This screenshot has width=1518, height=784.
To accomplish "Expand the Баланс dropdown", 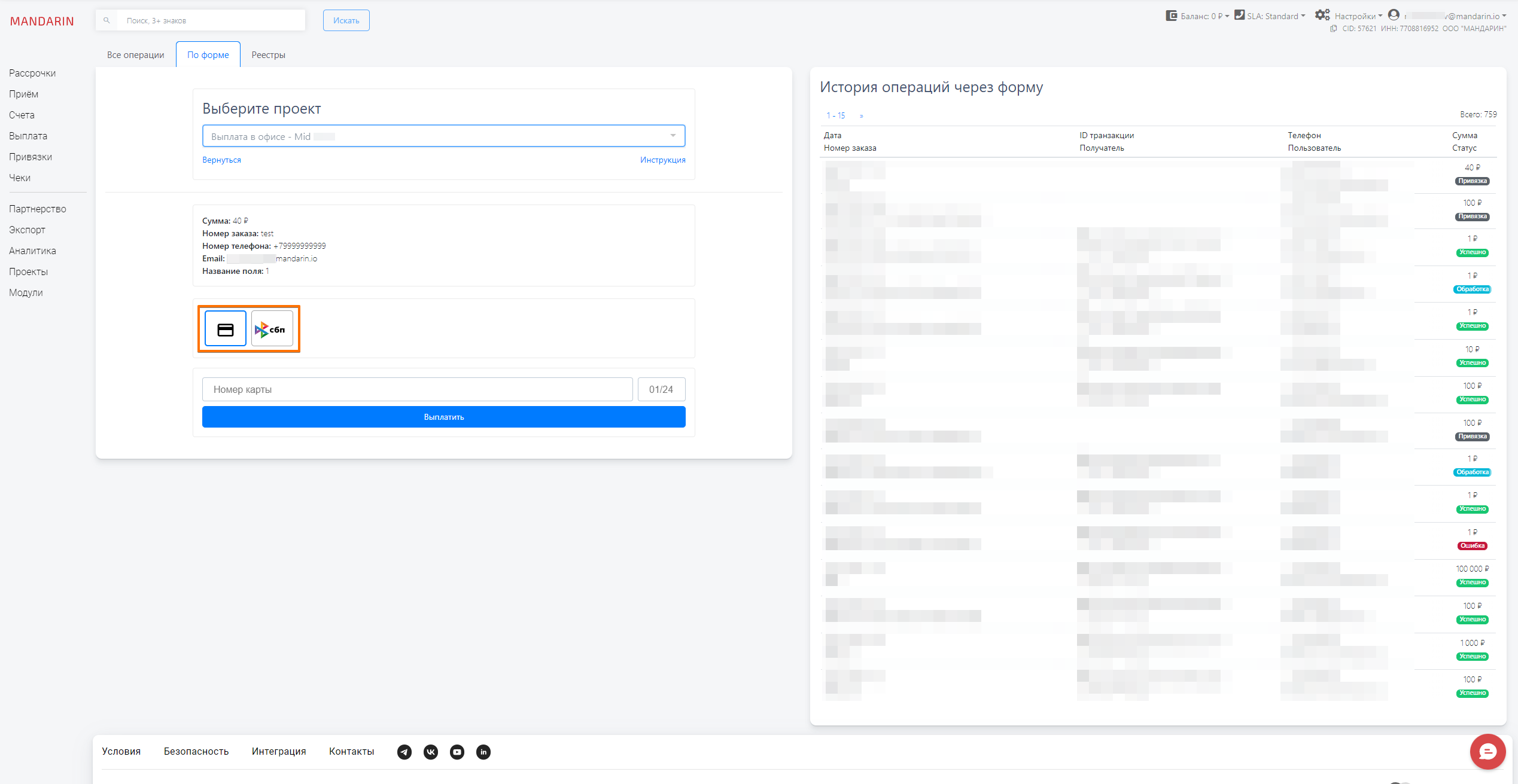I will pyautogui.click(x=1198, y=16).
